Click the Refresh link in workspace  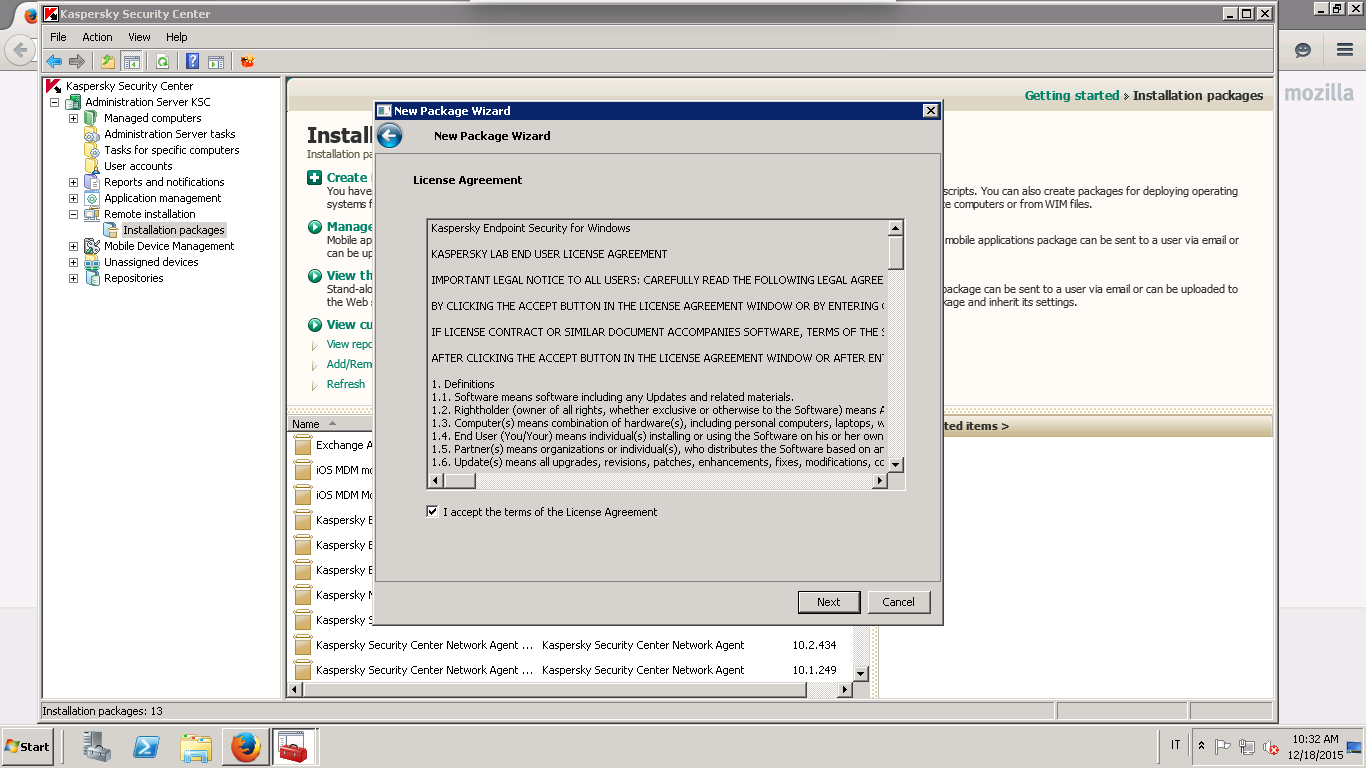346,384
